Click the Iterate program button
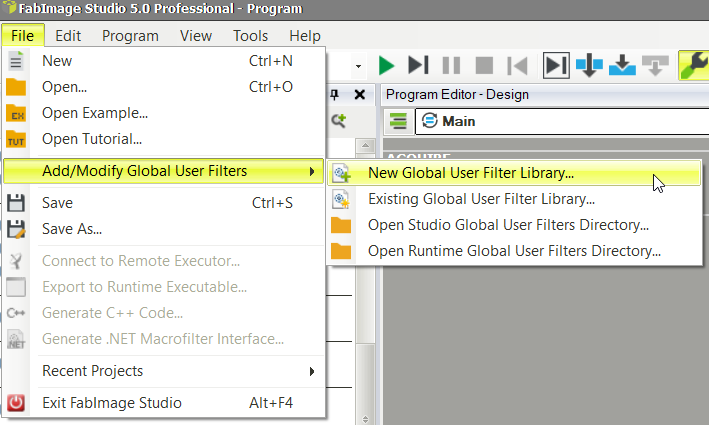The height and width of the screenshot is (425, 709). pos(418,65)
